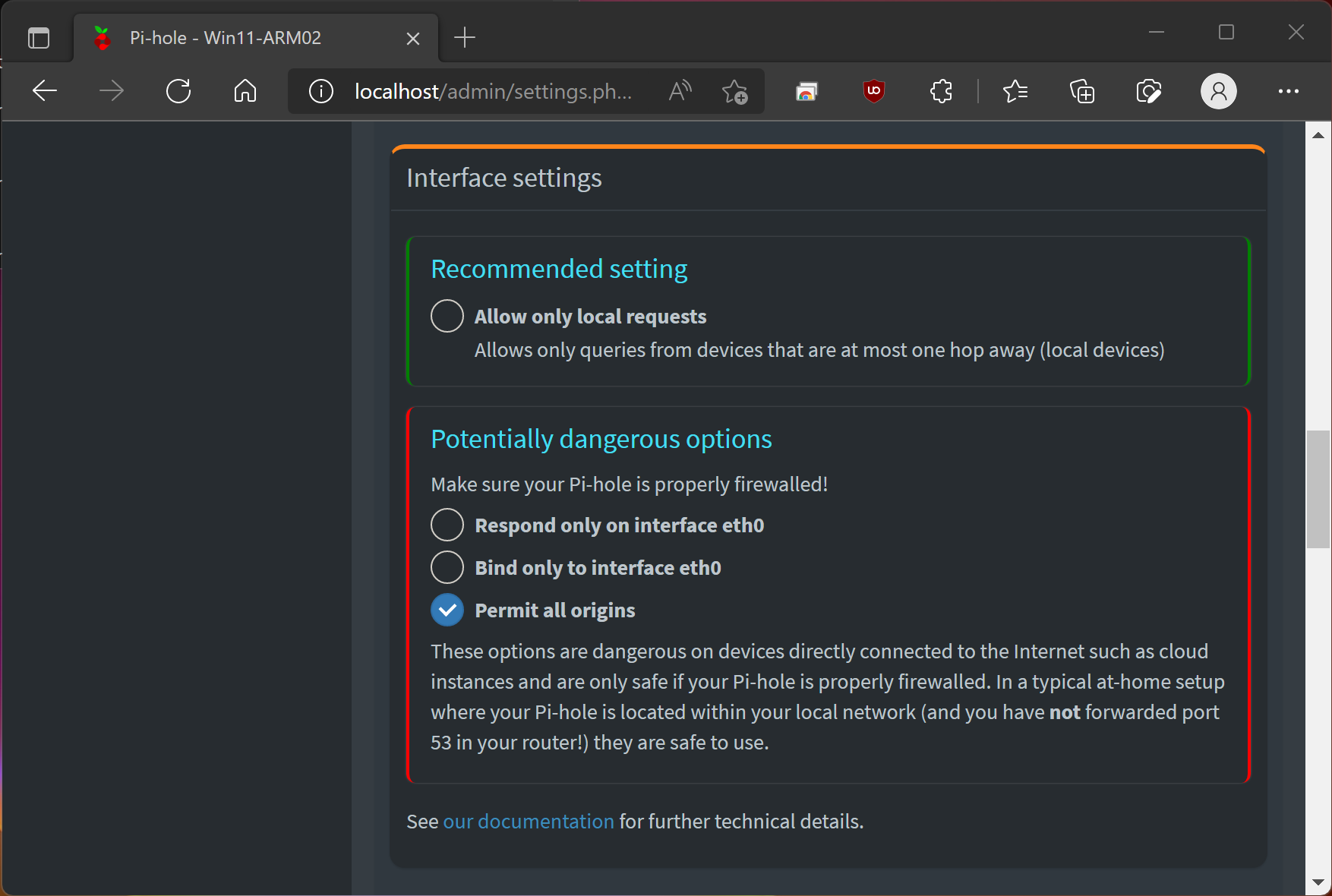Add this page to favorites
This screenshot has width=1332, height=896.
[734, 92]
